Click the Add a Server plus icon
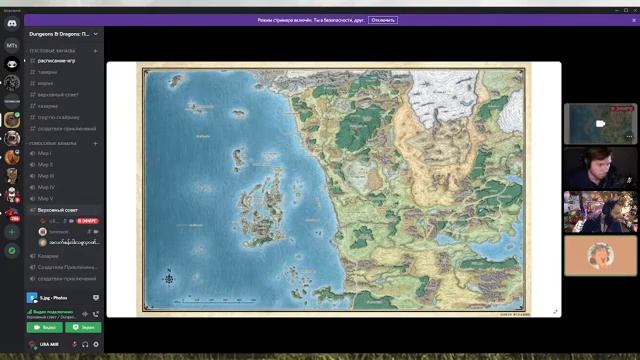Viewport: 640px width, 360px height. coord(12,232)
